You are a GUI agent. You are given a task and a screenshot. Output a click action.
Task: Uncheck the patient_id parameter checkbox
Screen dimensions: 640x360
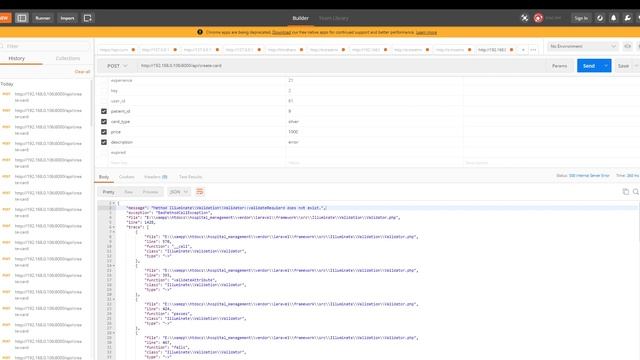click(x=104, y=111)
